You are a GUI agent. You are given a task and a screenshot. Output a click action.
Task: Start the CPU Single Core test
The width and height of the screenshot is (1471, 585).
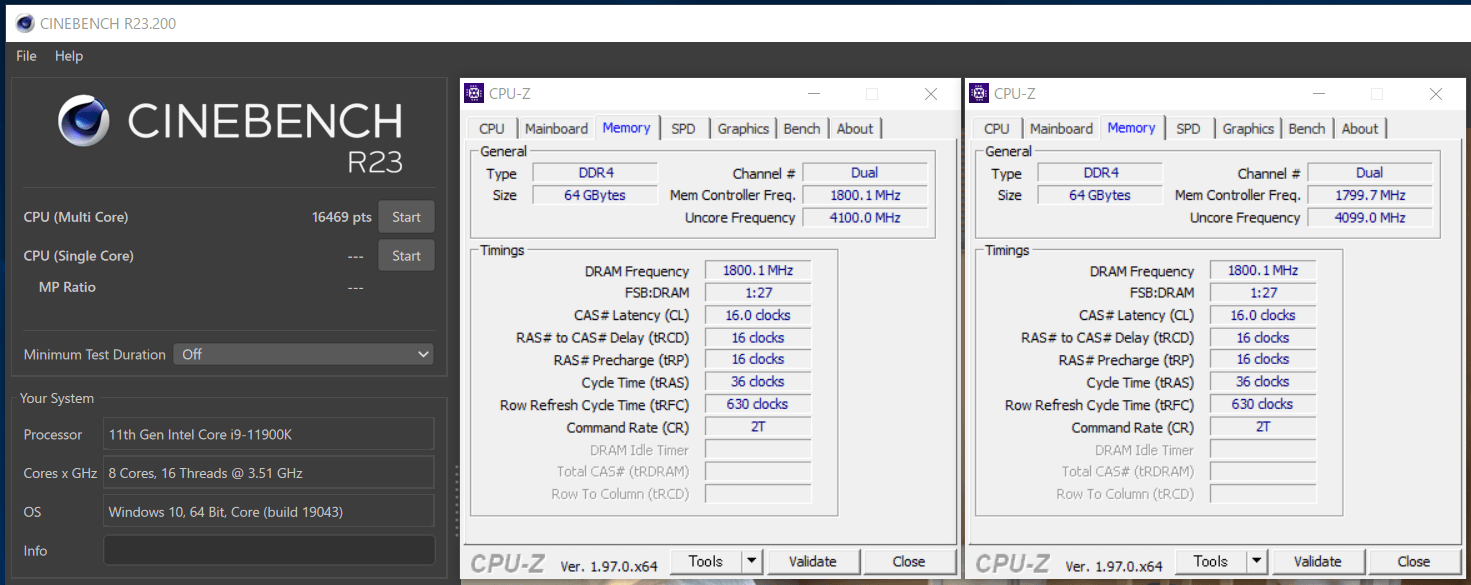(406, 256)
